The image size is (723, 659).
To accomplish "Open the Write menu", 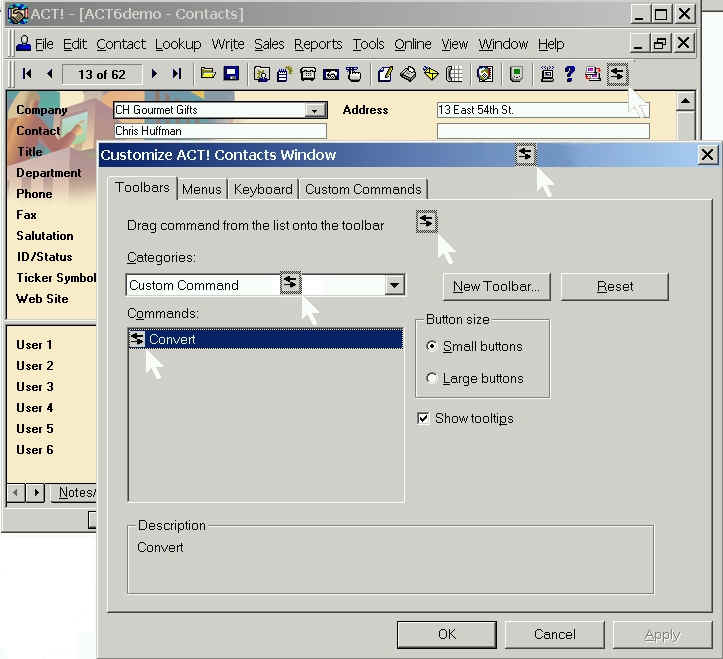I will point(228,44).
